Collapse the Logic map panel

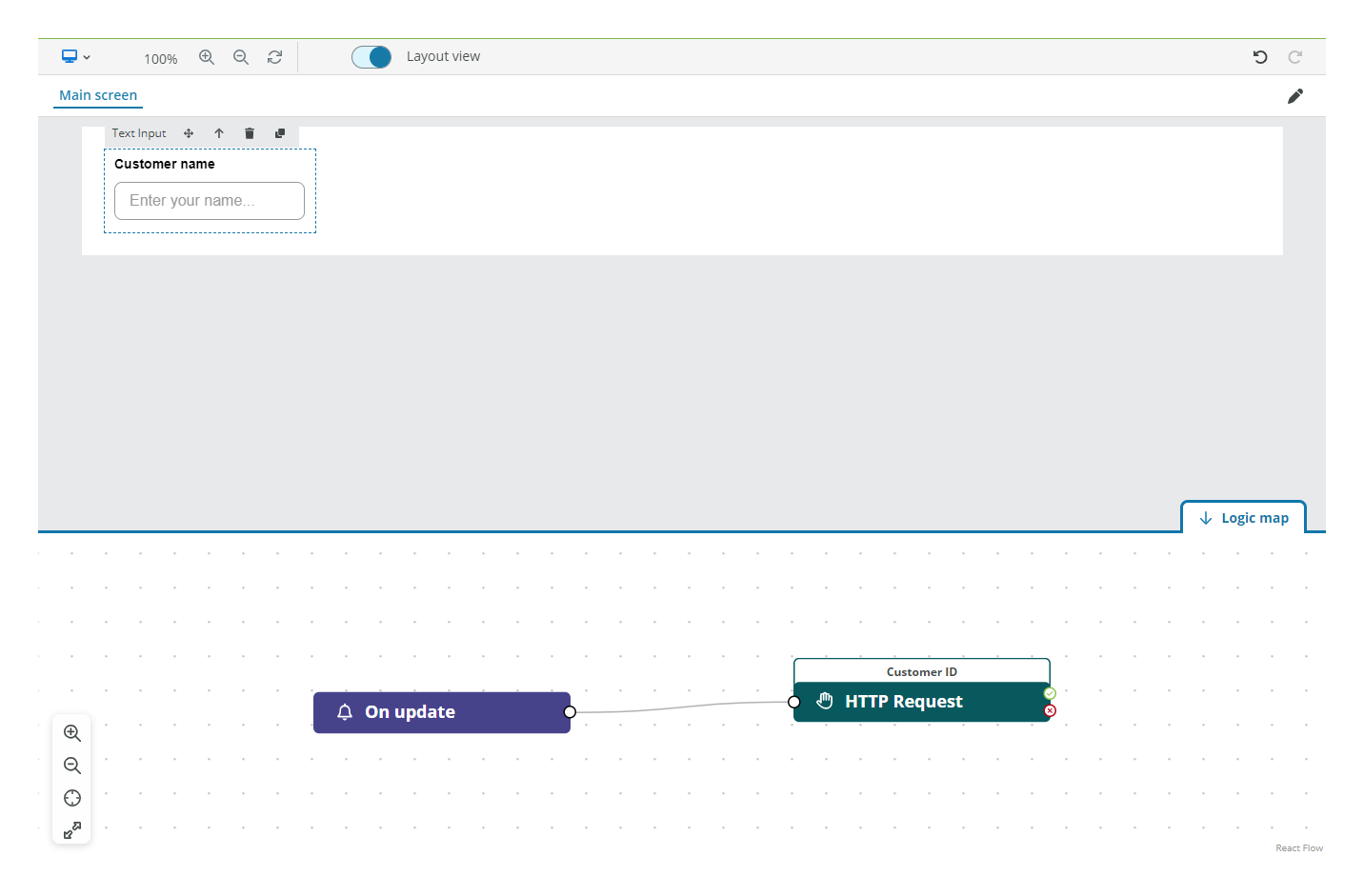pos(1243,516)
